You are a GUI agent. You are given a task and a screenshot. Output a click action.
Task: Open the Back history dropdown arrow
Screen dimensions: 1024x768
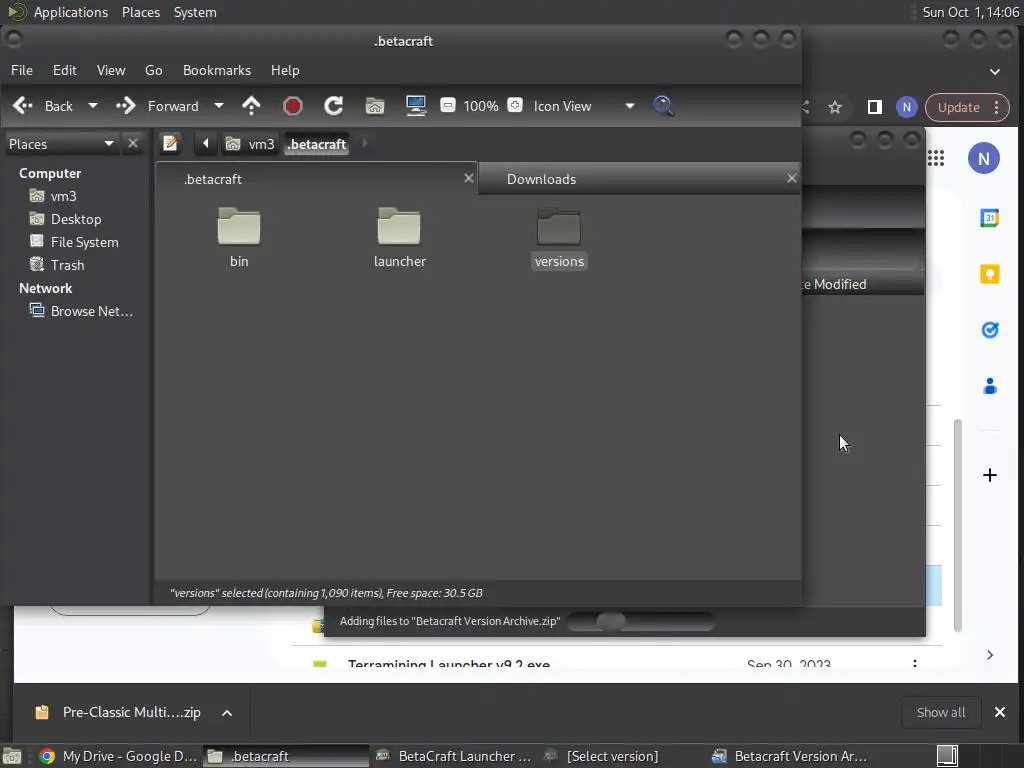pos(93,106)
